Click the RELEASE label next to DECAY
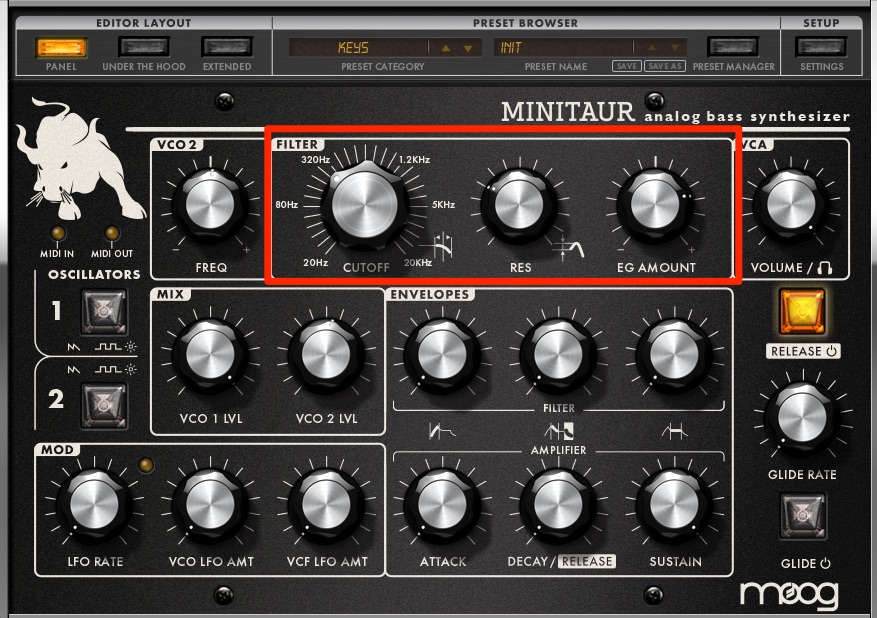 [x=587, y=562]
